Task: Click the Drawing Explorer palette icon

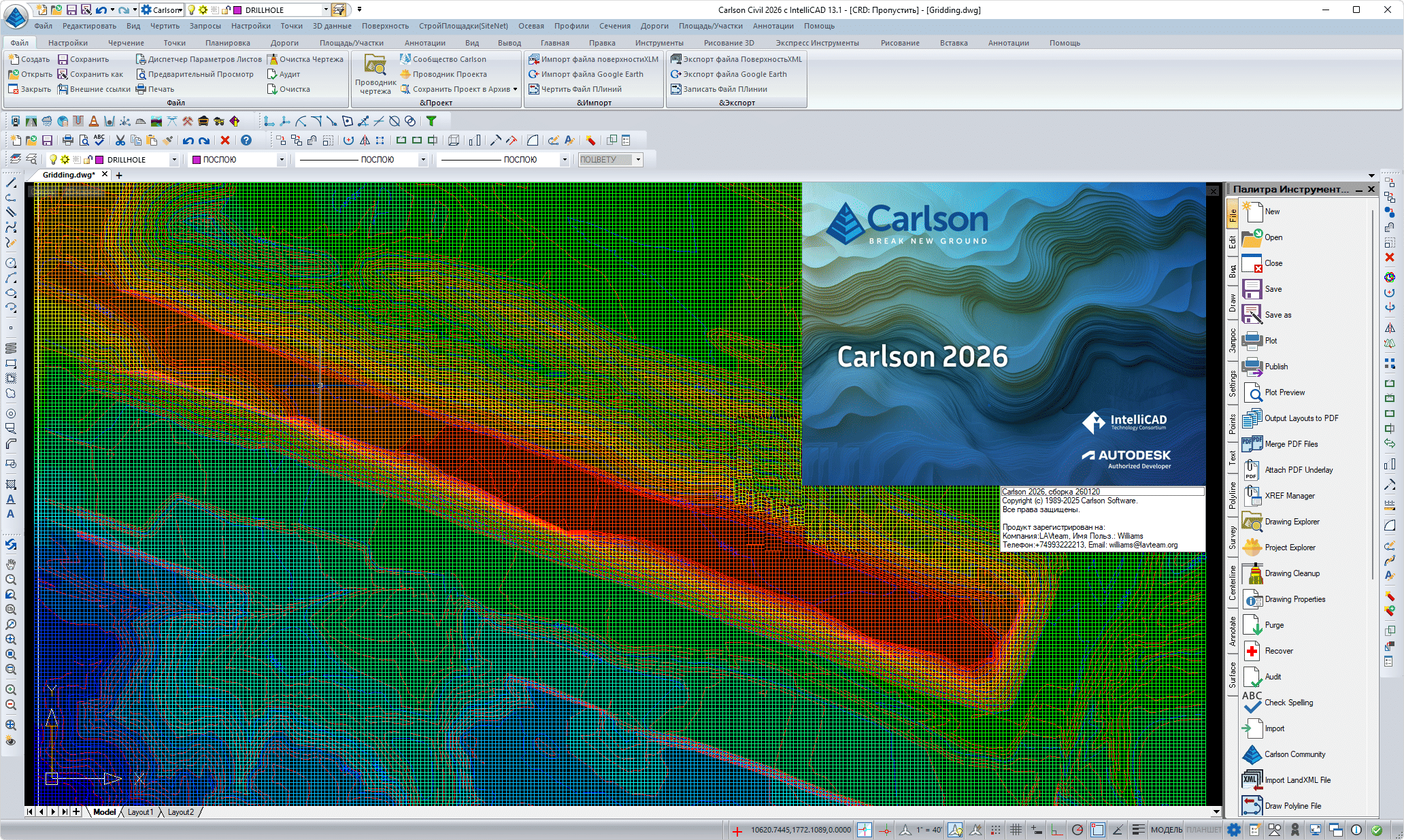Action: point(1252,522)
